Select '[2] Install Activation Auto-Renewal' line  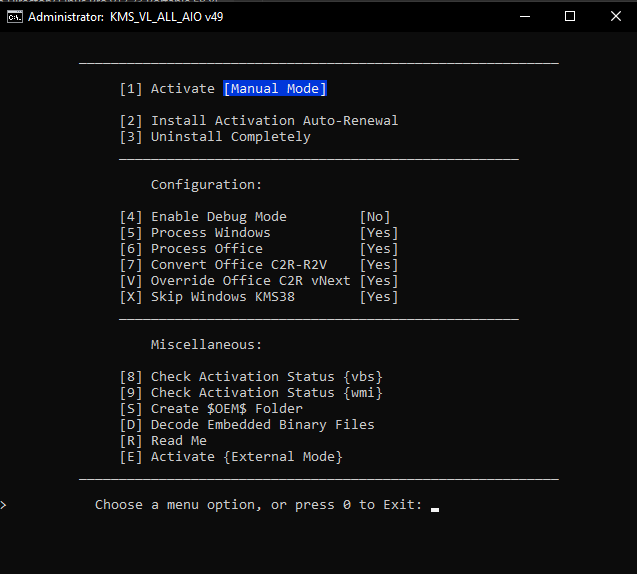[259, 121]
